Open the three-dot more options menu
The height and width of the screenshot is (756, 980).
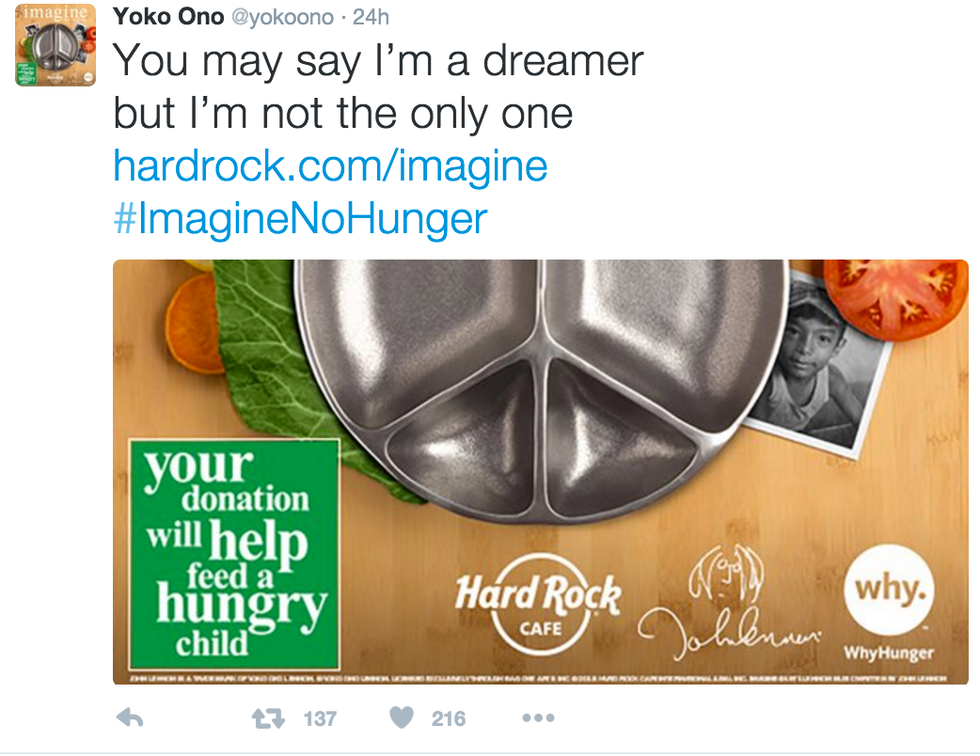coord(538,718)
